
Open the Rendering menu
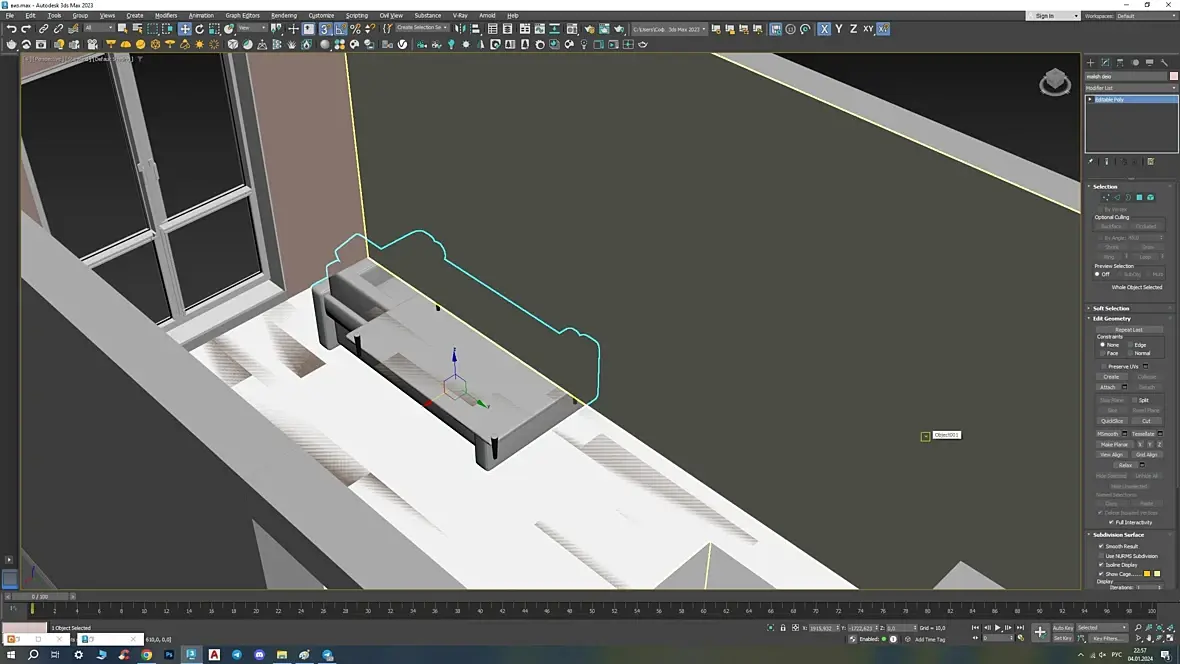[x=284, y=16]
